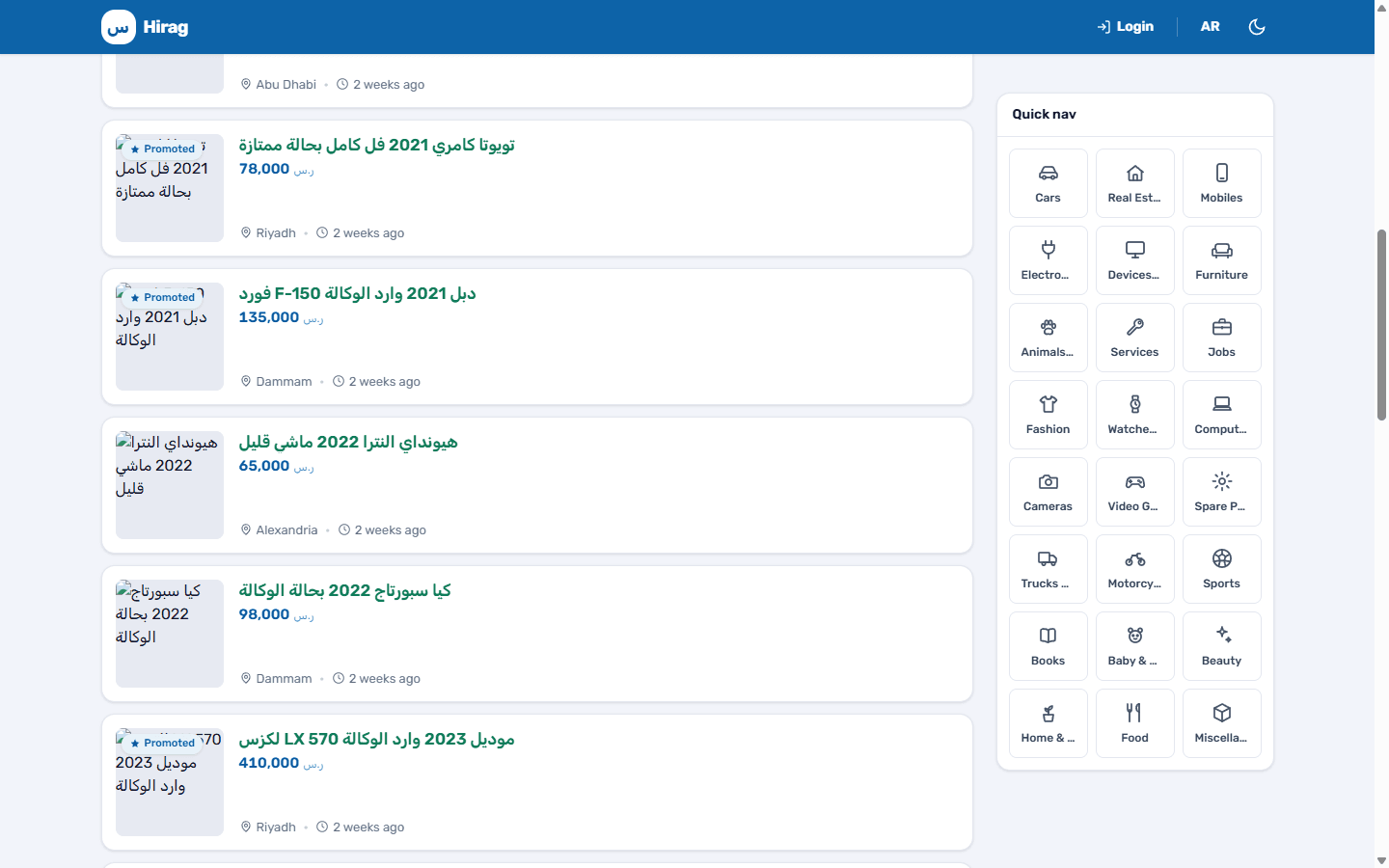The height and width of the screenshot is (868, 1389).
Task: Select the Watches category tile
Action: [x=1134, y=415]
